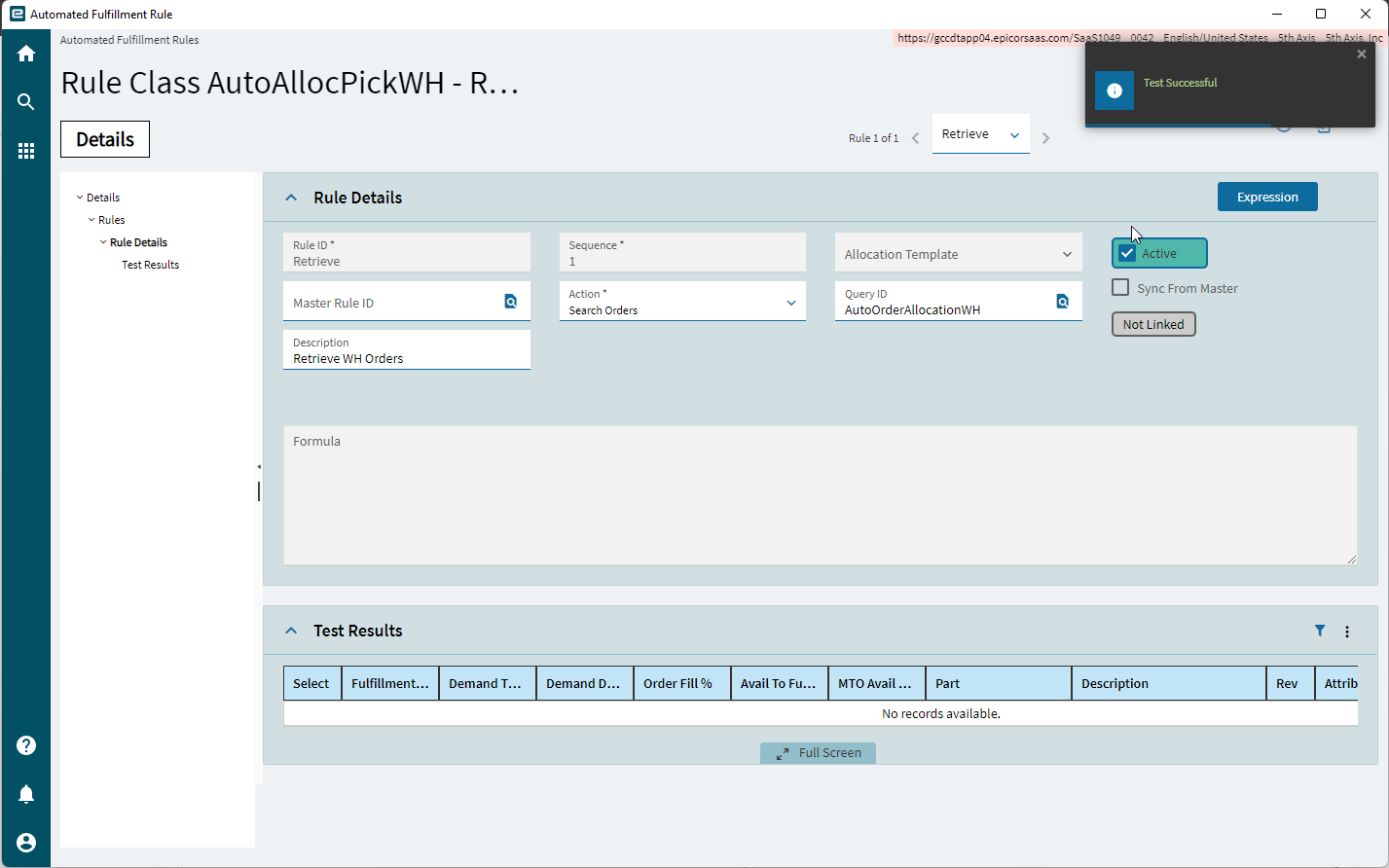Open the user account profile icon

26,843
